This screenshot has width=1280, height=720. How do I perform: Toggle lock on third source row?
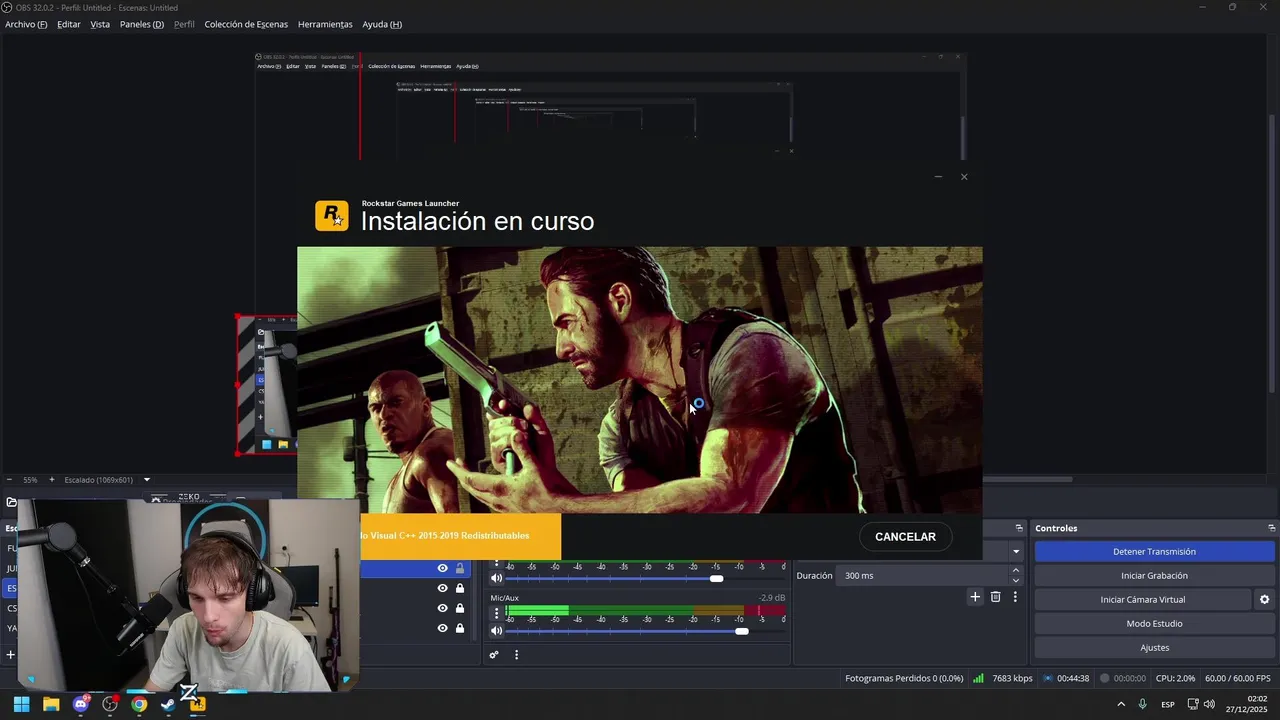pos(460,608)
